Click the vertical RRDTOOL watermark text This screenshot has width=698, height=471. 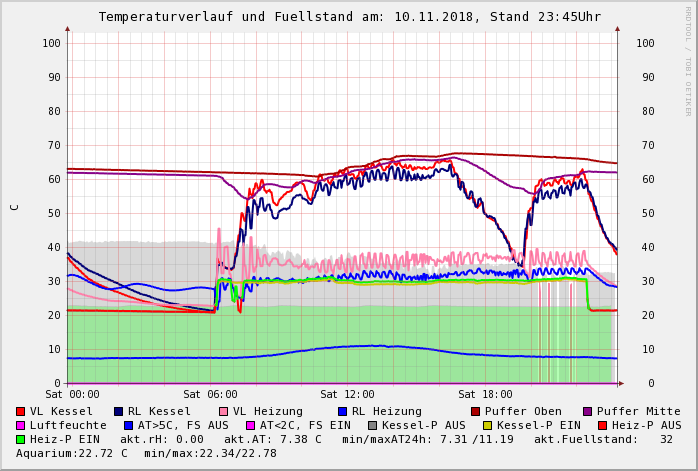tap(688, 60)
